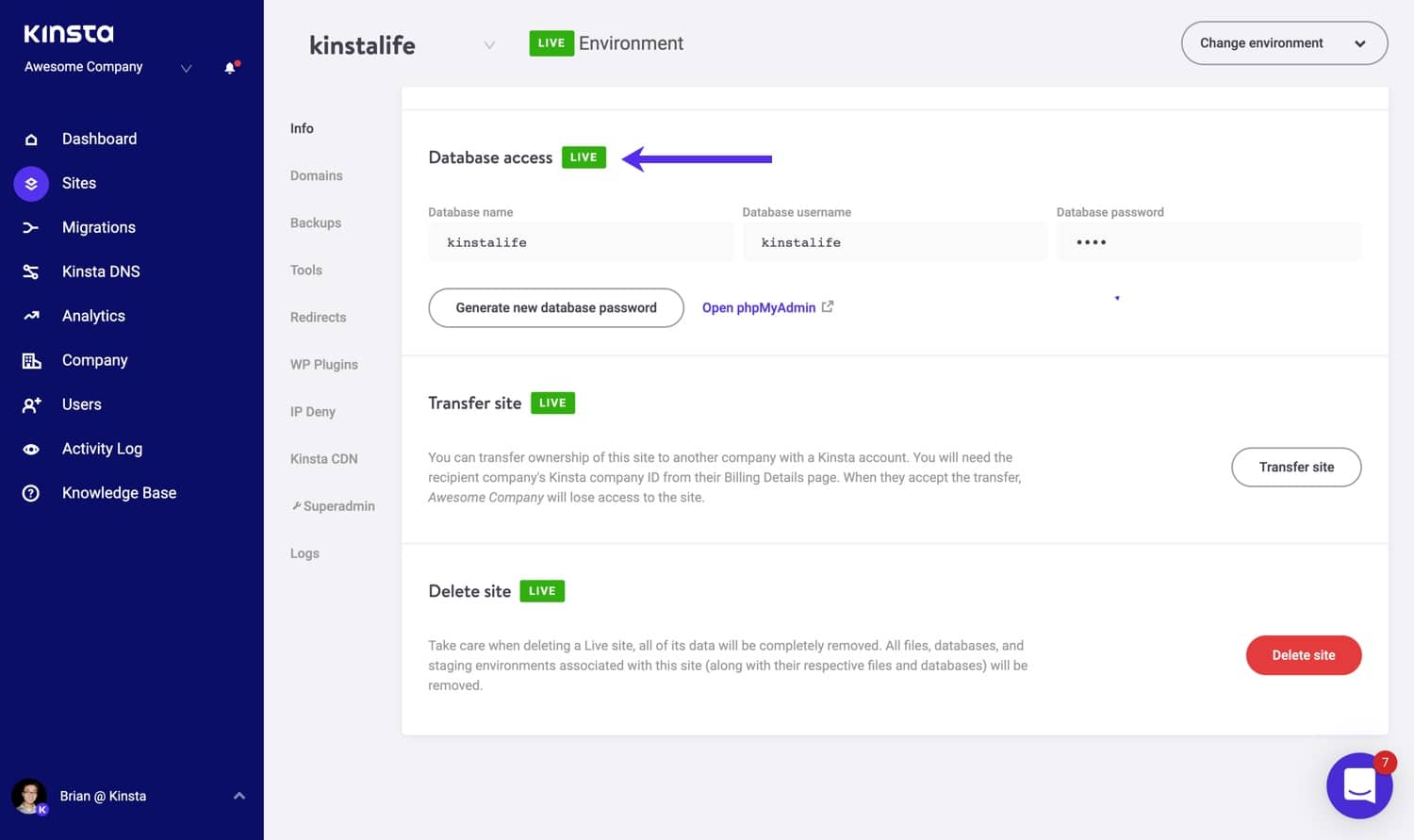Viewport: 1414px width, 840px height.
Task: Open Company settings
Action: (x=94, y=360)
